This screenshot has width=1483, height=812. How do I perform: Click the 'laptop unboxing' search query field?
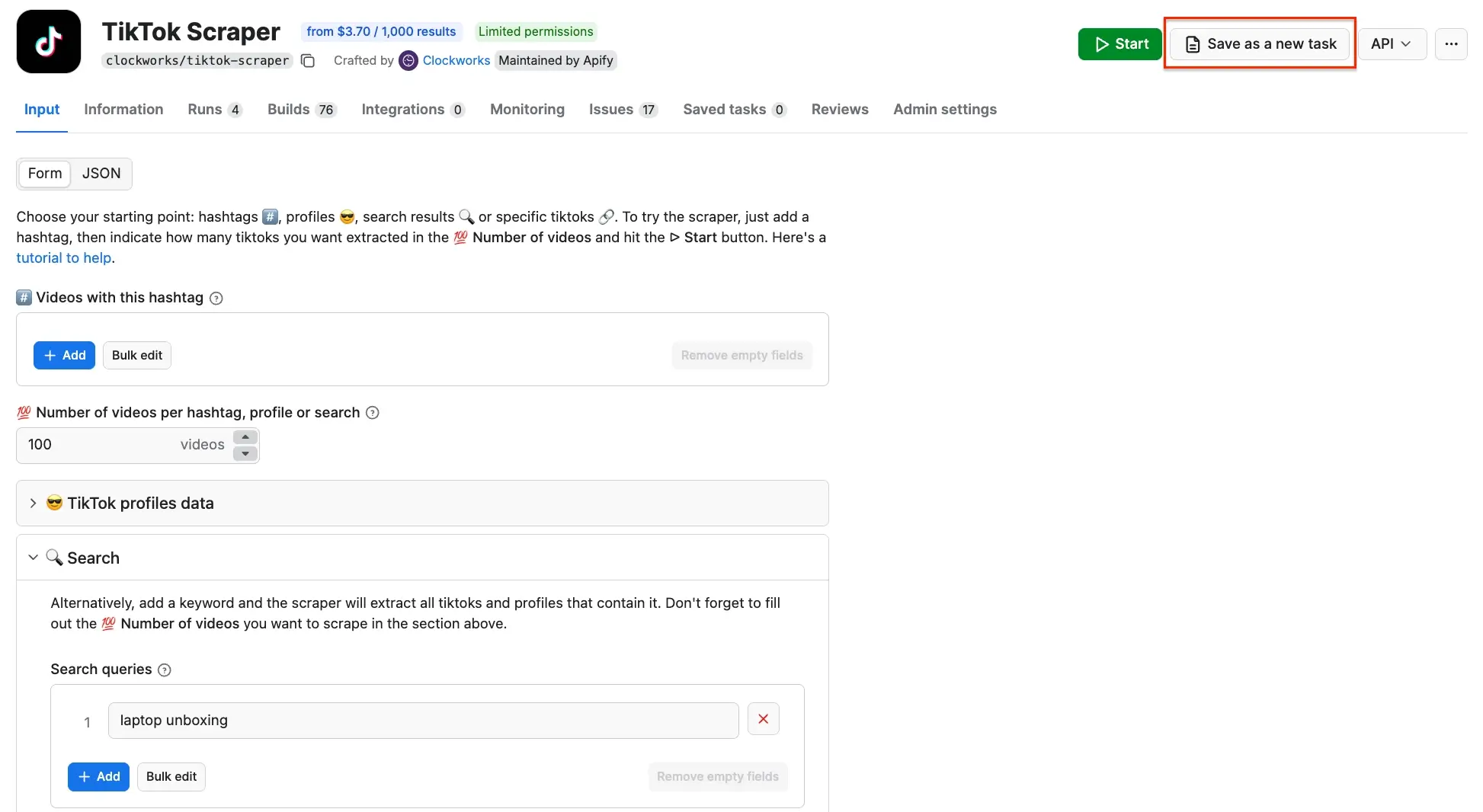424,721
